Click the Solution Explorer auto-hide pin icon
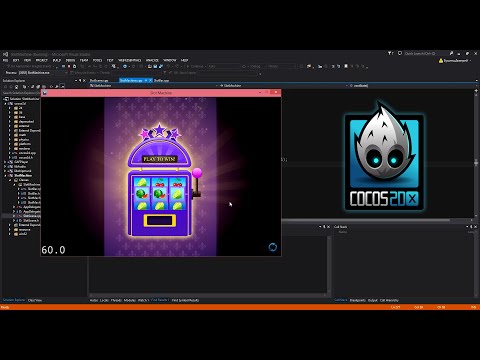 tap(80, 80)
